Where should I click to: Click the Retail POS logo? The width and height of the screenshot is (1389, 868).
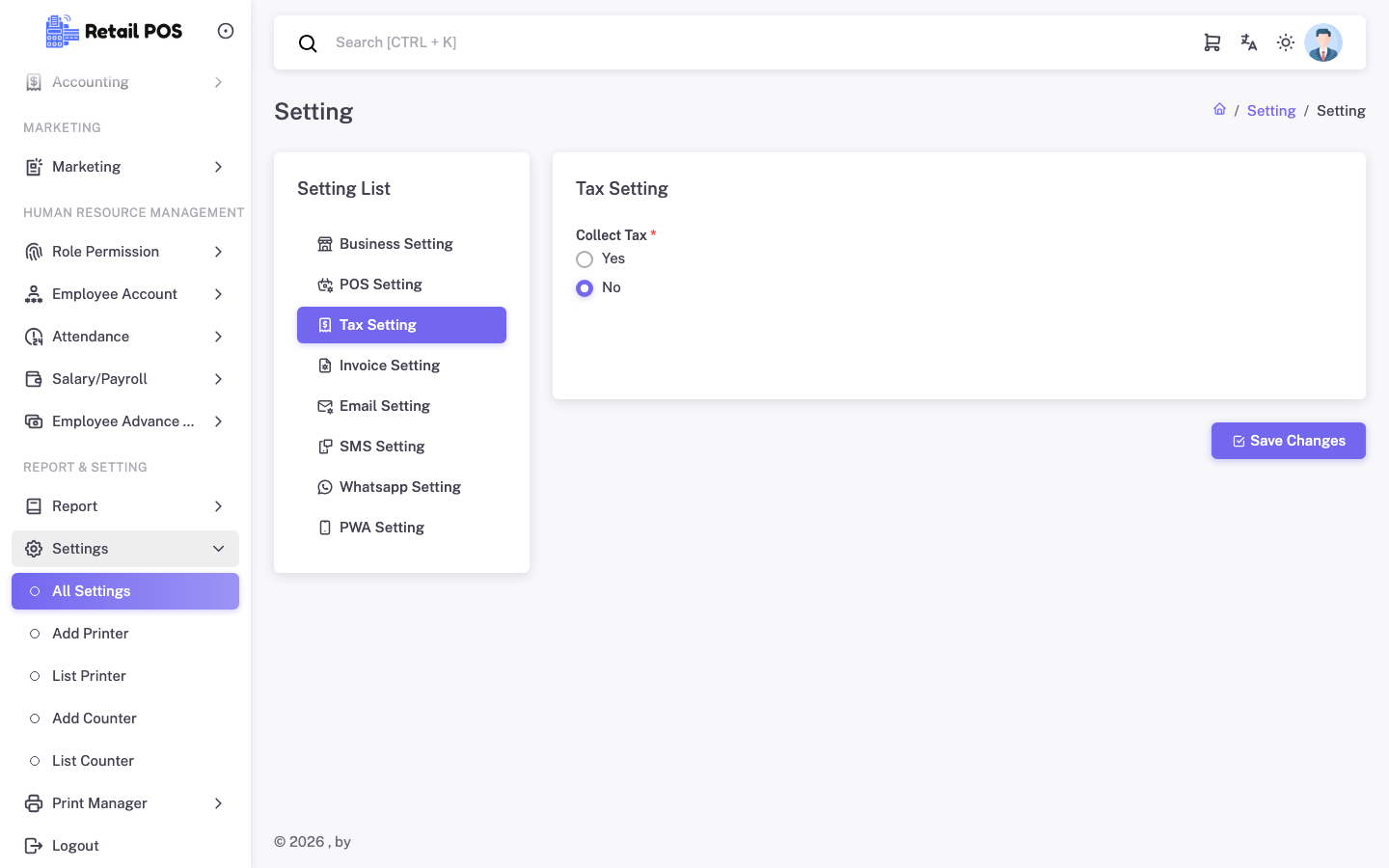[114, 31]
